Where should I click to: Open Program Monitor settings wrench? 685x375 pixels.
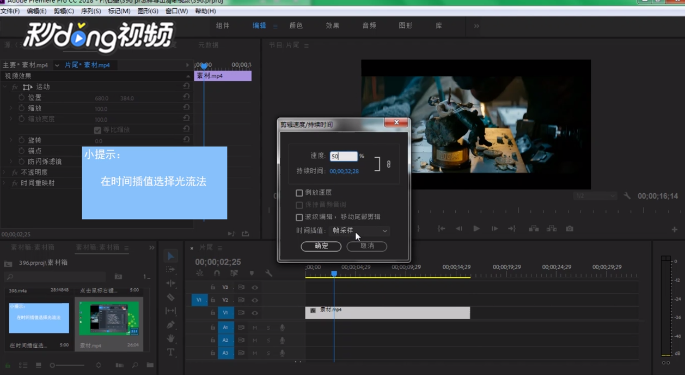click(627, 196)
